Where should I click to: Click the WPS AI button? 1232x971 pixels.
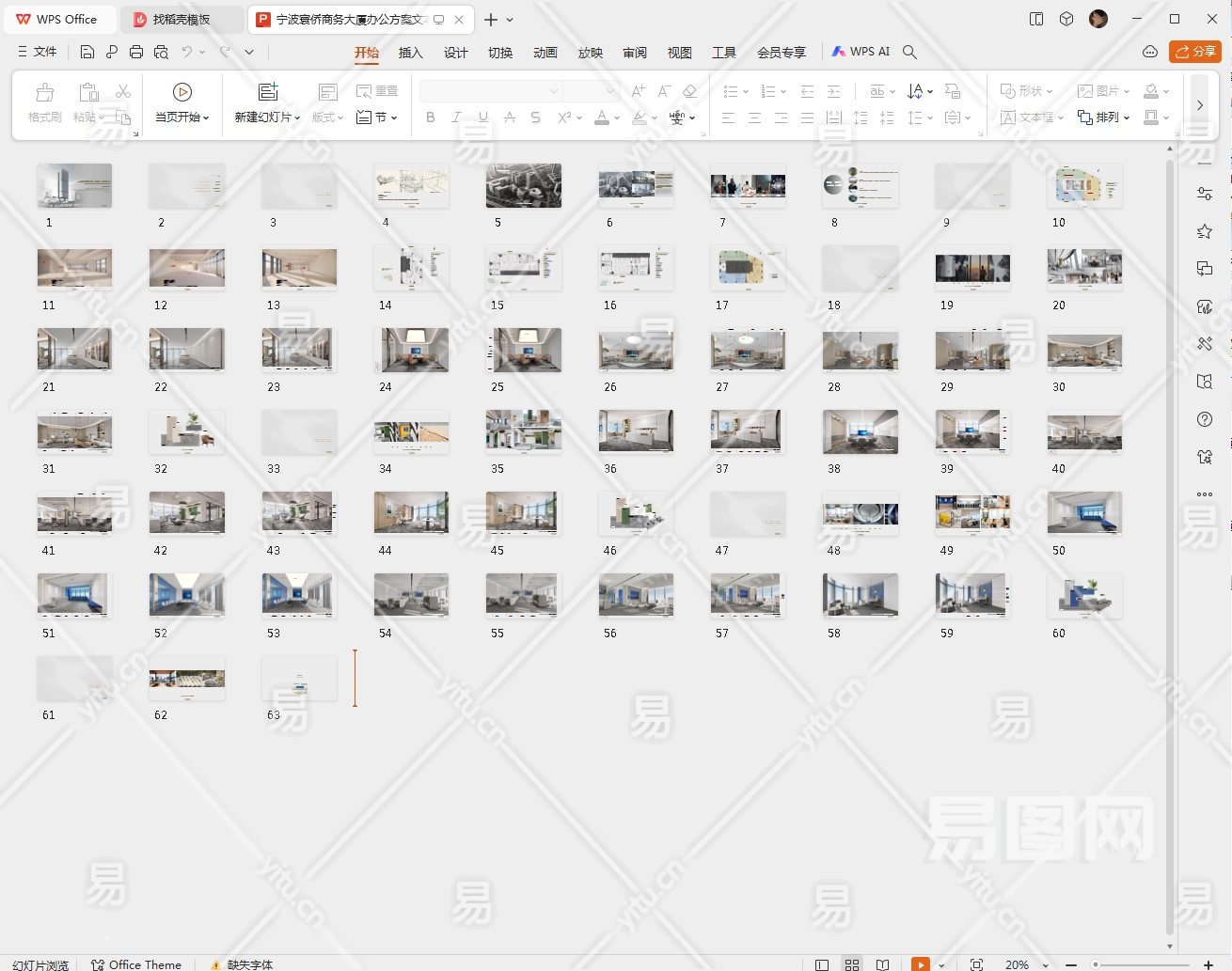(x=861, y=52)
